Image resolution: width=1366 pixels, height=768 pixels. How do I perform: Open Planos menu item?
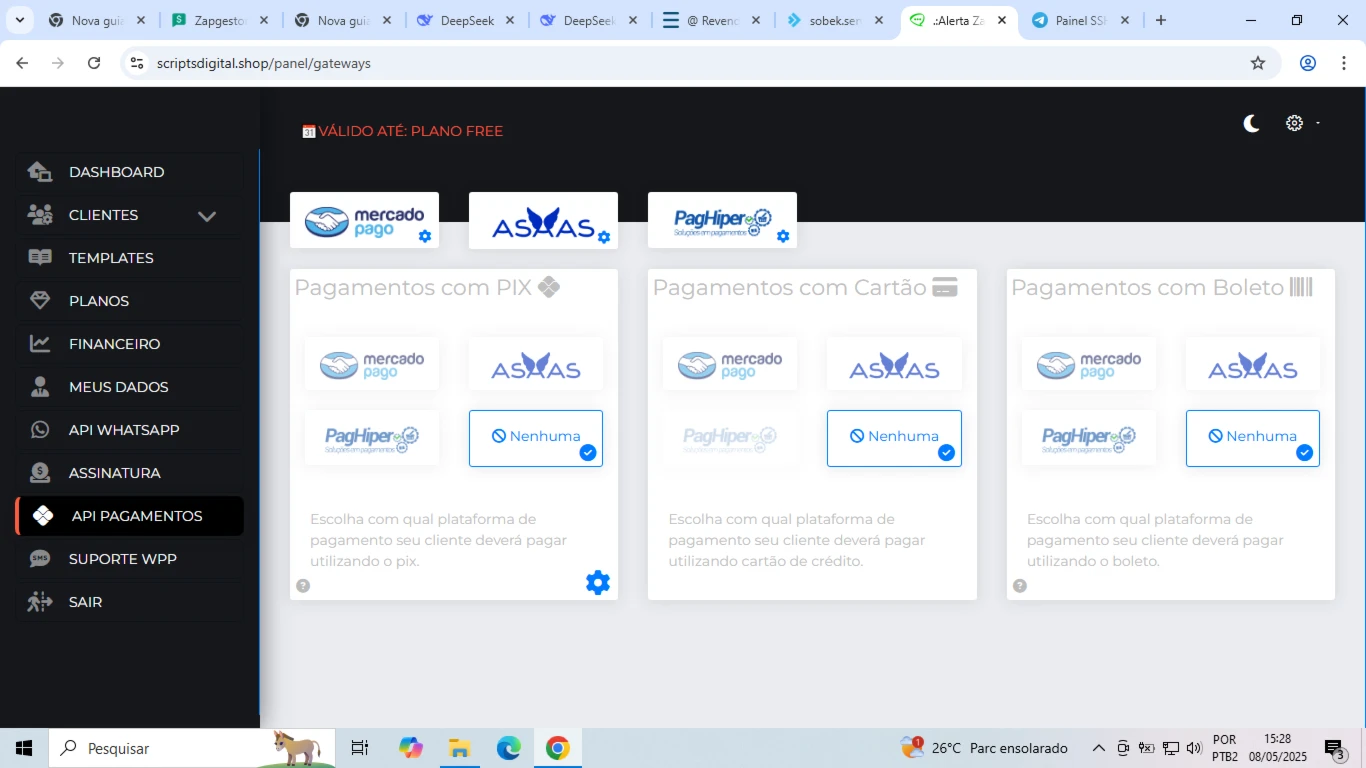[130, 301]
